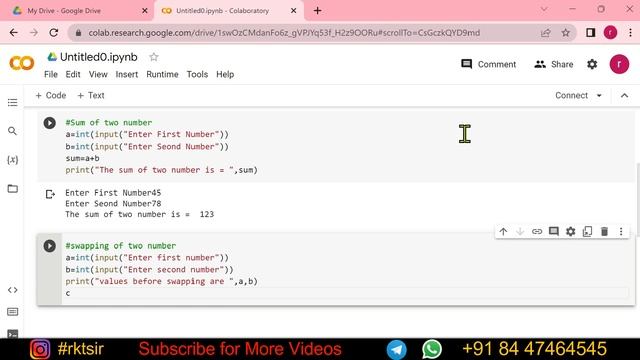Click the browser address bar URL

[284, 33]
